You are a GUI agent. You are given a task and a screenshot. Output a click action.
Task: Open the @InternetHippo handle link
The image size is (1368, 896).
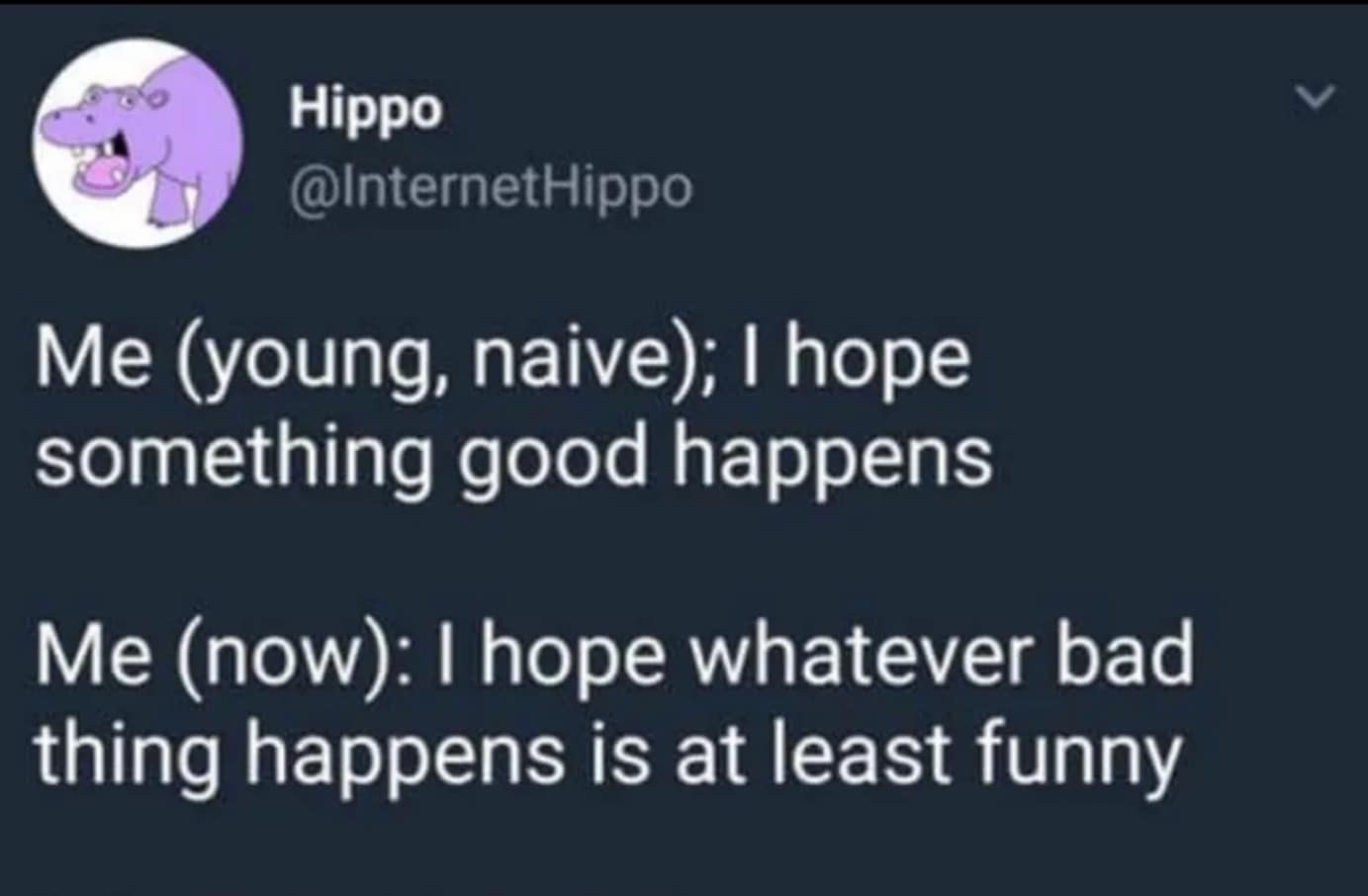point(492,187)
